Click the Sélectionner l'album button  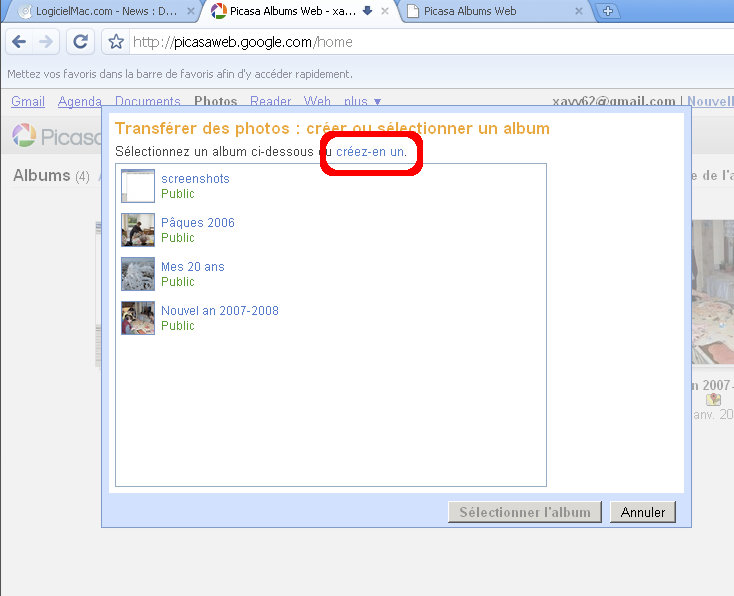(525, 512)
